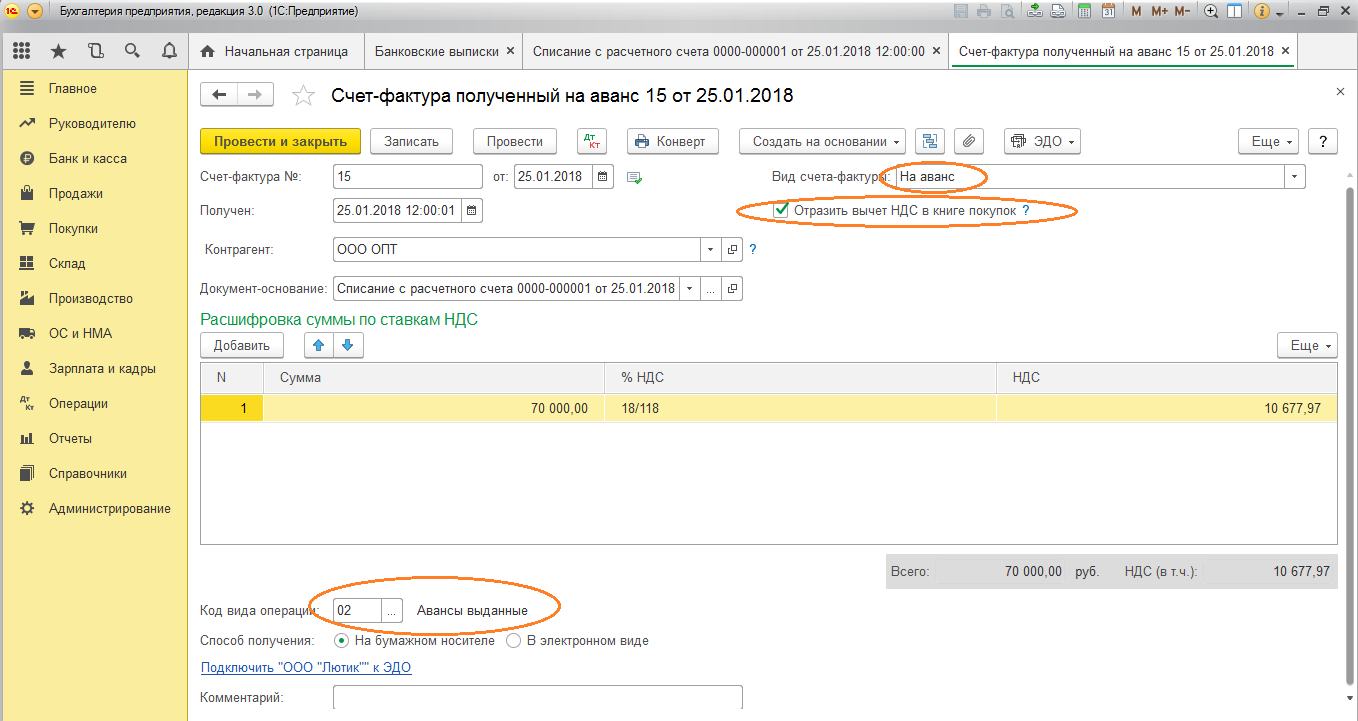Toggle 'Отразить вычет НДС в книге покупок' checkbox
The width and height of the screenshot is (1358, 721).
(x=782, y=210)
